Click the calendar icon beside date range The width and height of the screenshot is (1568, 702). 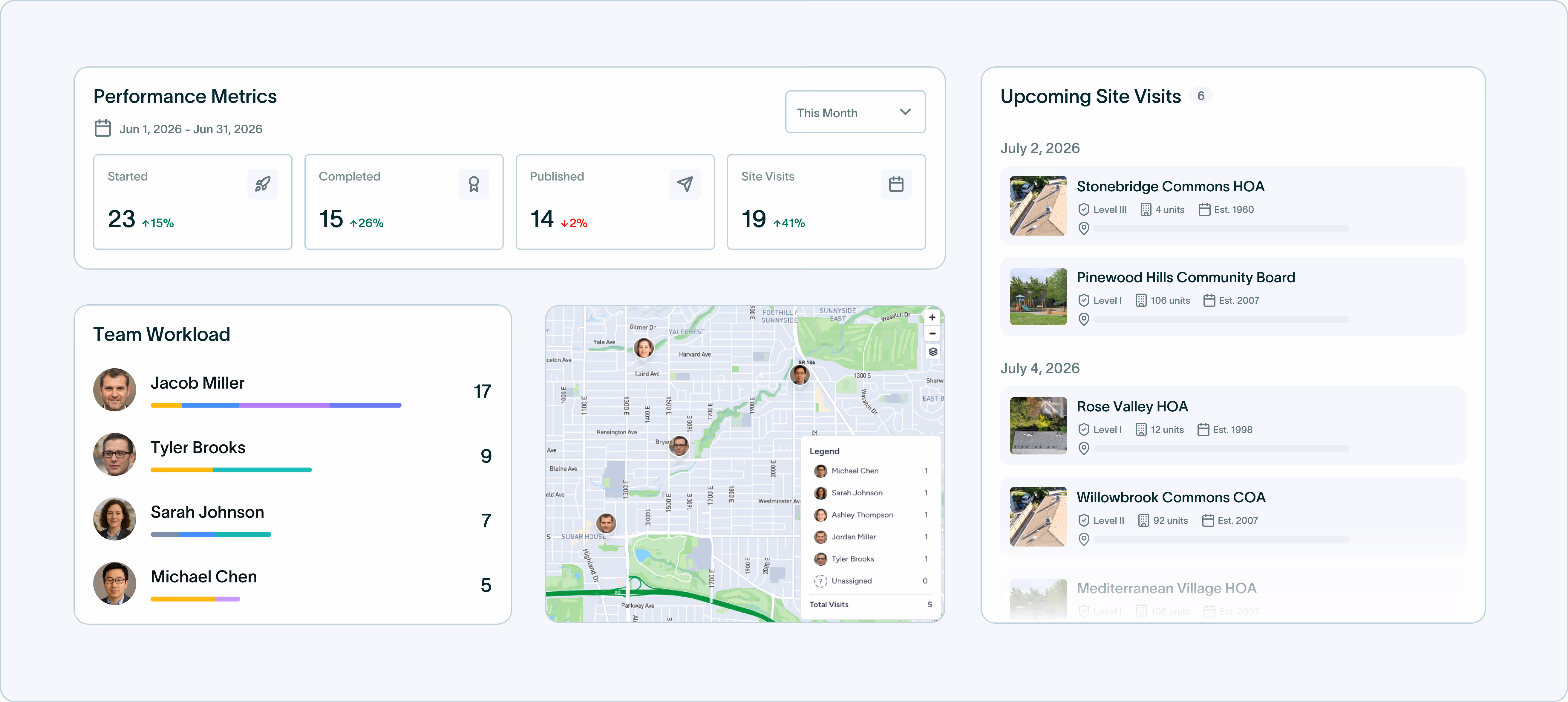pyautogui.click(x=103, y=129)
